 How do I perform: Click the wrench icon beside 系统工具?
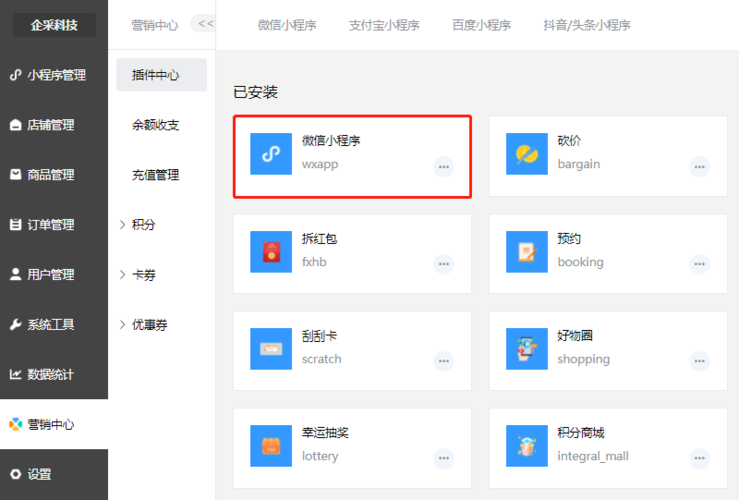(x=16, y=325)
